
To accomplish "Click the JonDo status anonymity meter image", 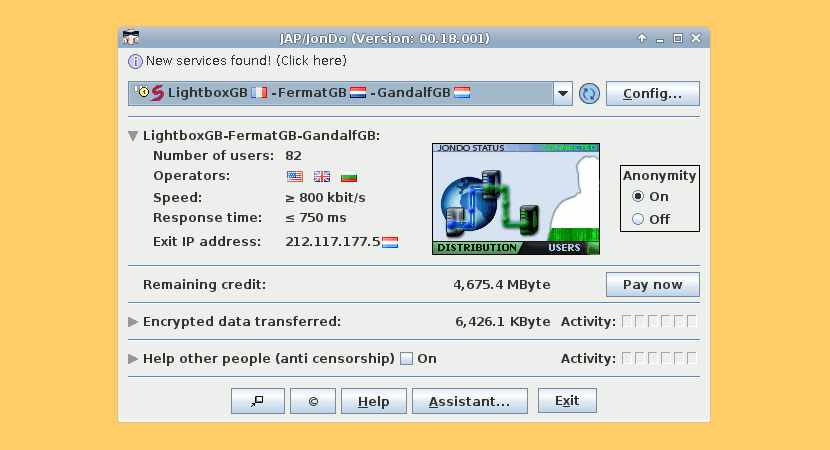I will [x=516, y=199].
